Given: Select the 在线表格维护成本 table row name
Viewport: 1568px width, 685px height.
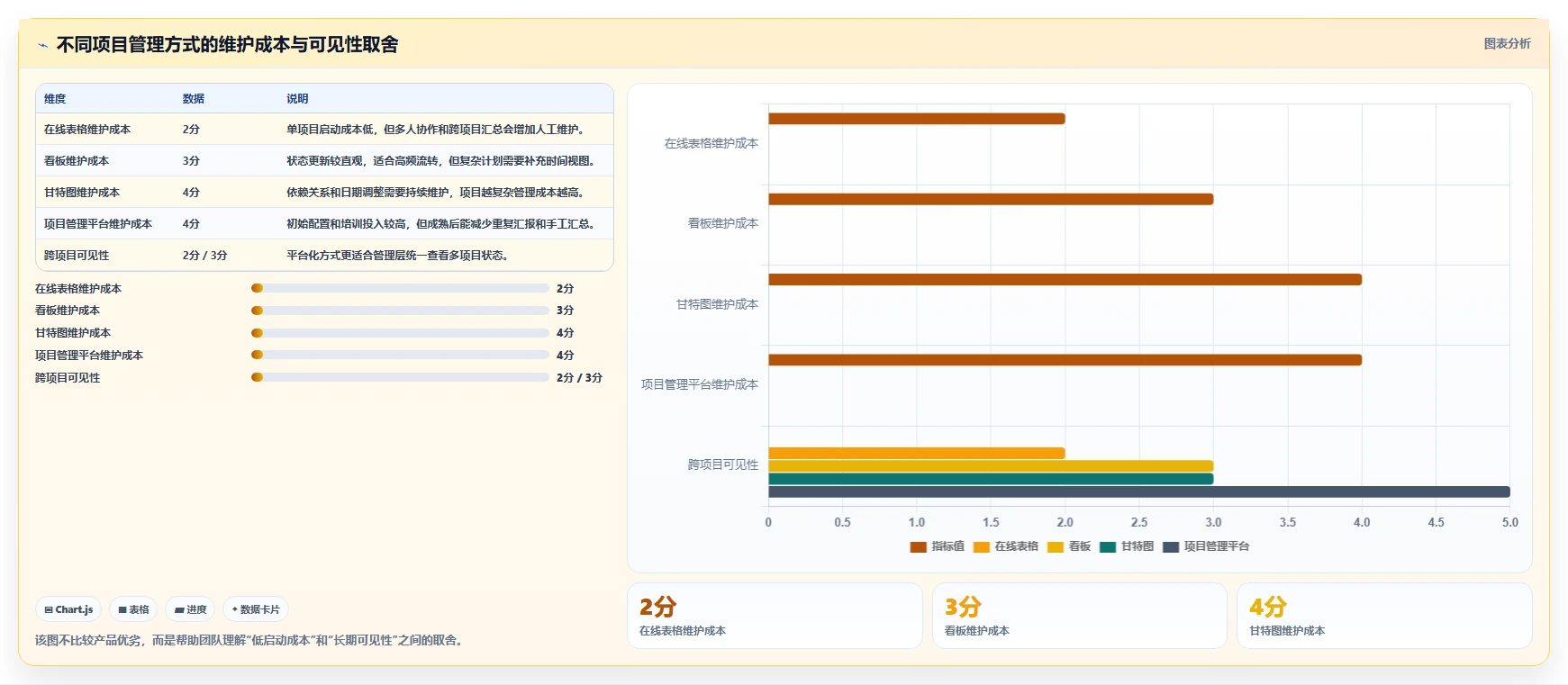Looking at the screenshot, I should 87,130.
